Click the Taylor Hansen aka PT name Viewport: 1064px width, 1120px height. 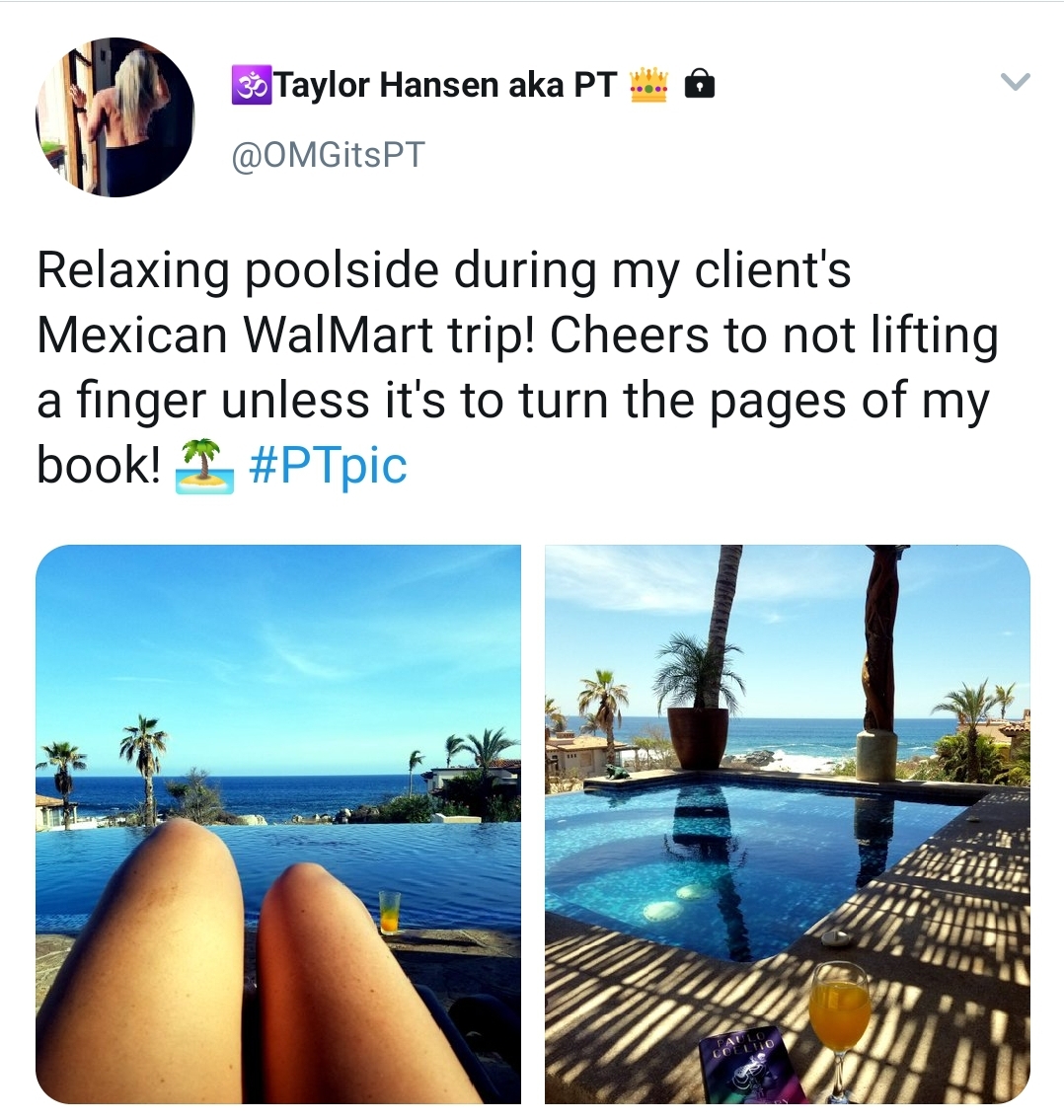tap(445, 86)
